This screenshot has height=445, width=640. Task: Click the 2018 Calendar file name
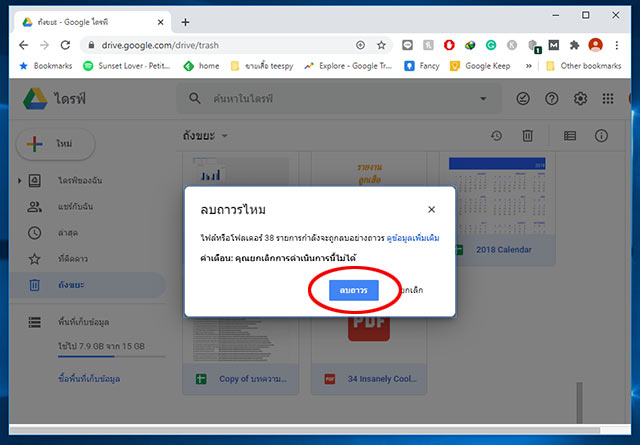[504, 250]
